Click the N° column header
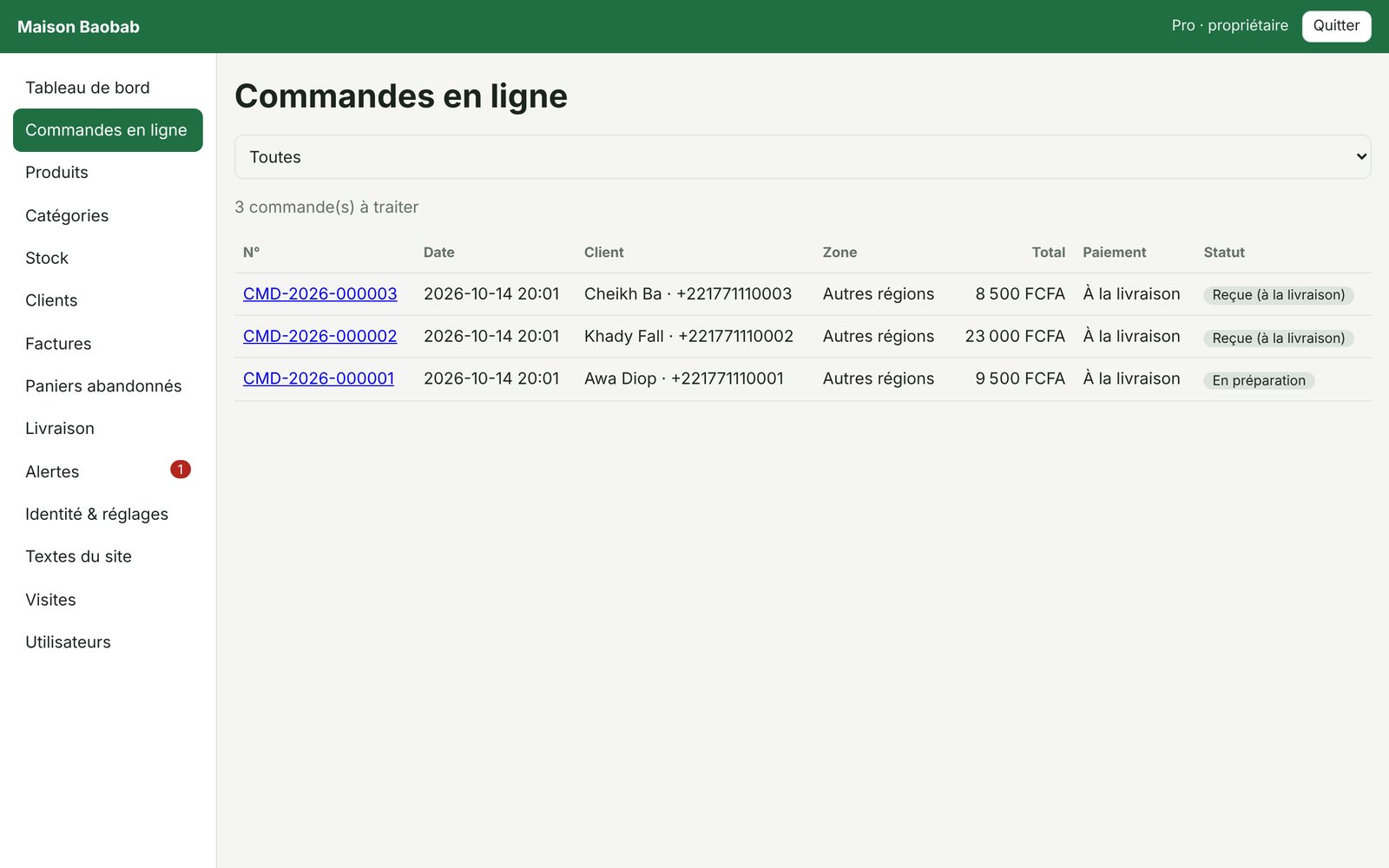The width and height of the screenshot is (1389, 868). [252, 253]
